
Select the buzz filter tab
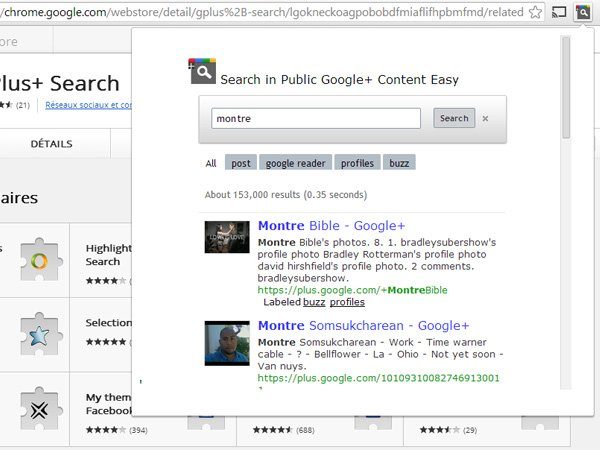click(x=399, y=163)
